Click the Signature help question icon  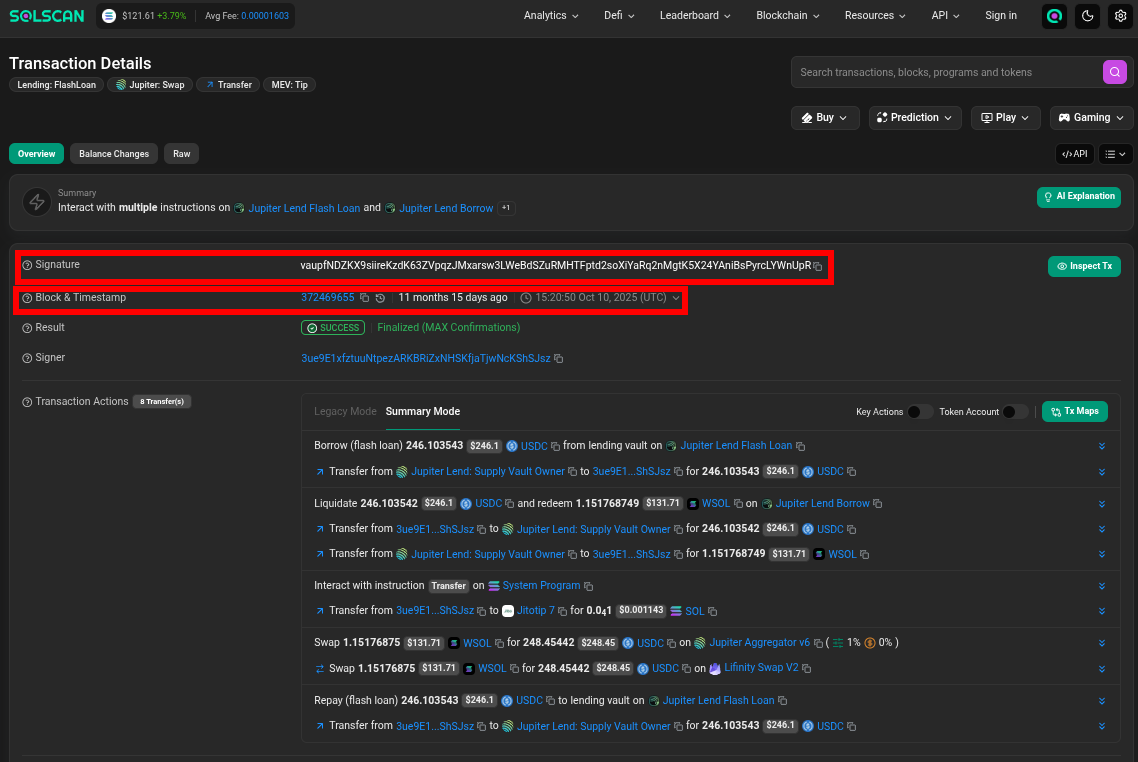(x=27, y=265)
